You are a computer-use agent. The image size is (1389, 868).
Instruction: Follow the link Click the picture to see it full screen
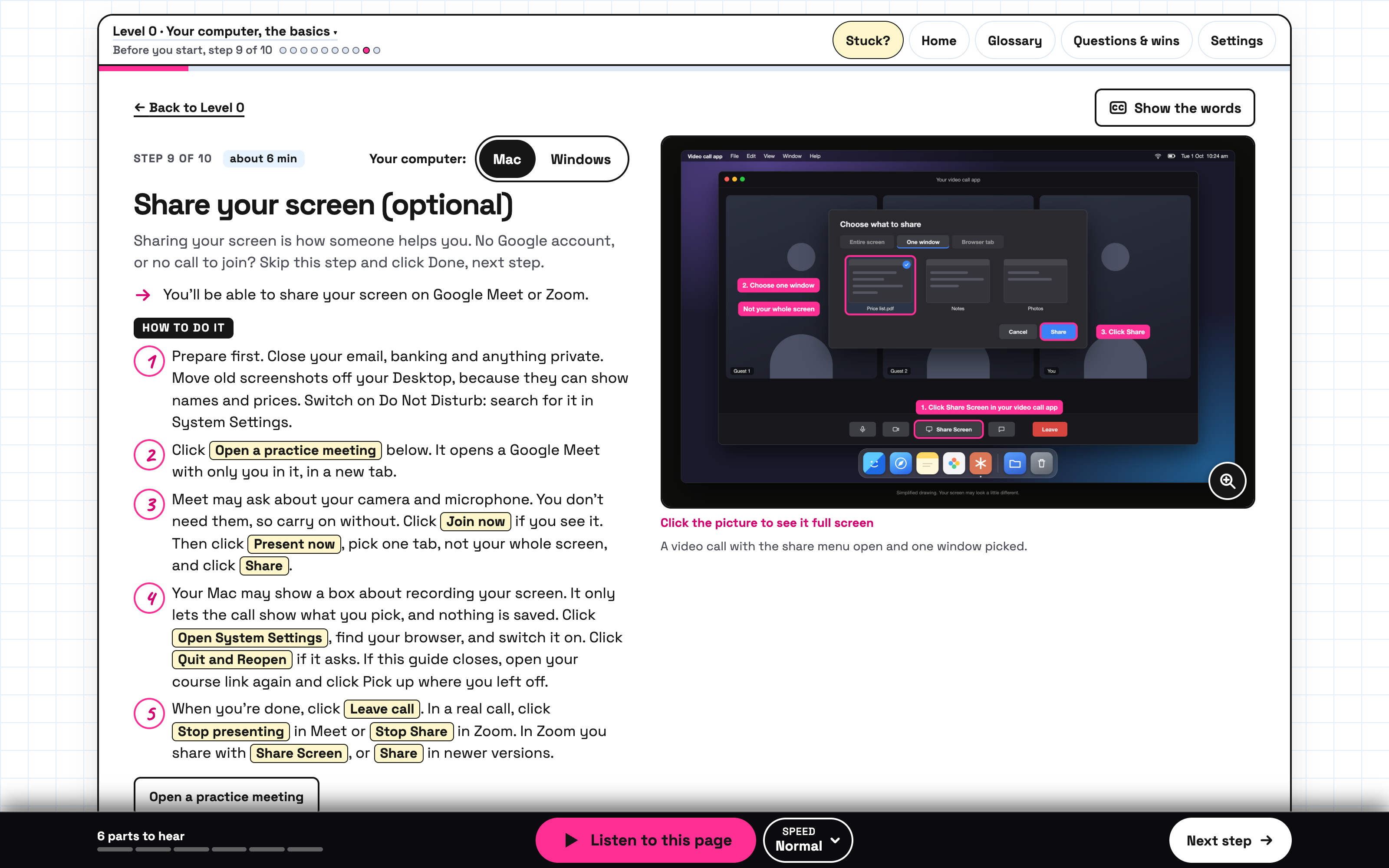[766, 523]
